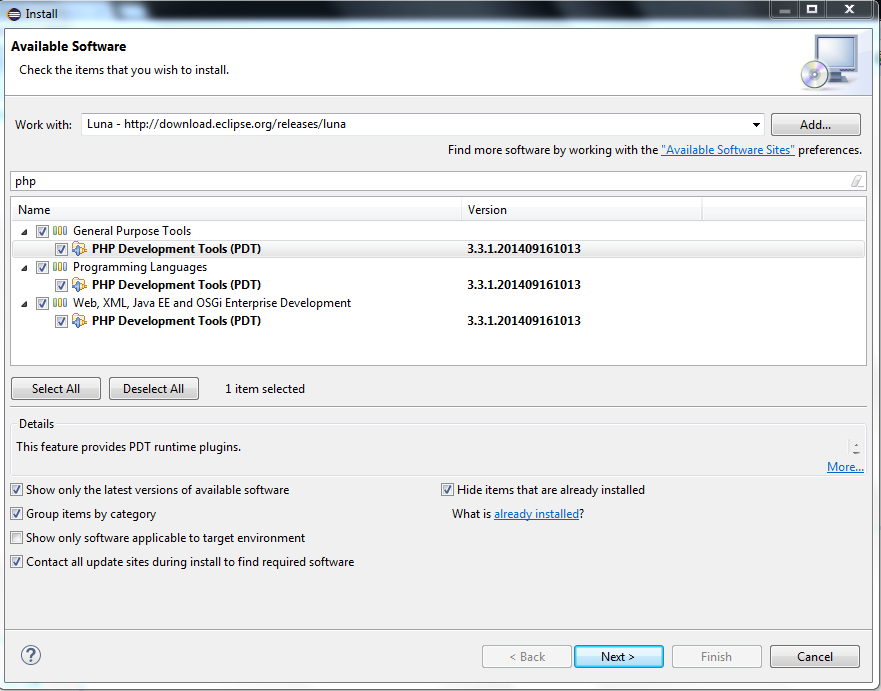The width and height of the screenshot is (881, 691).
Task: Click the PDT puzzle icon under Programming Languages
Action: pos(79,284)
